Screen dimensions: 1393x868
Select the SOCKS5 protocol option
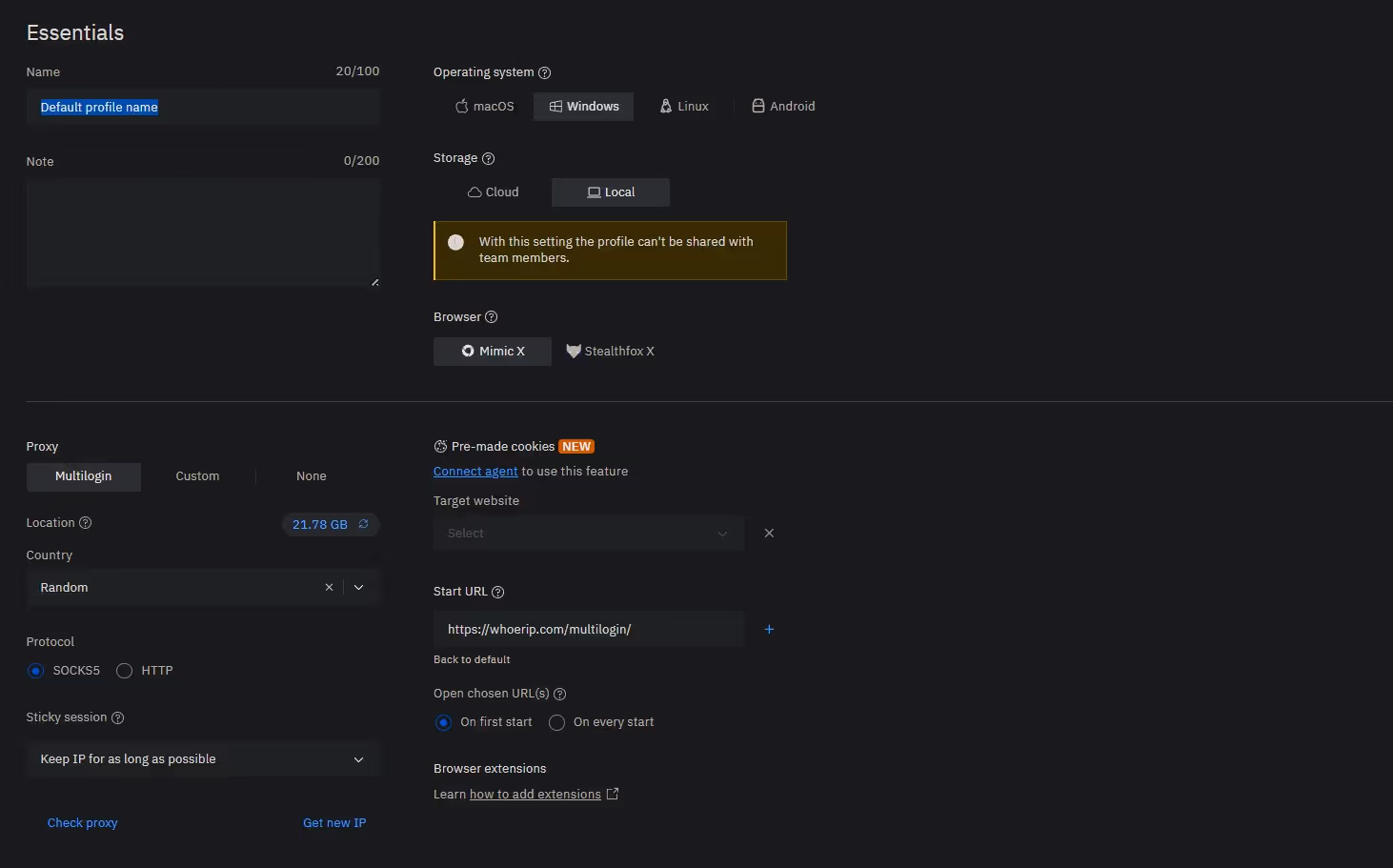point(35,670)
